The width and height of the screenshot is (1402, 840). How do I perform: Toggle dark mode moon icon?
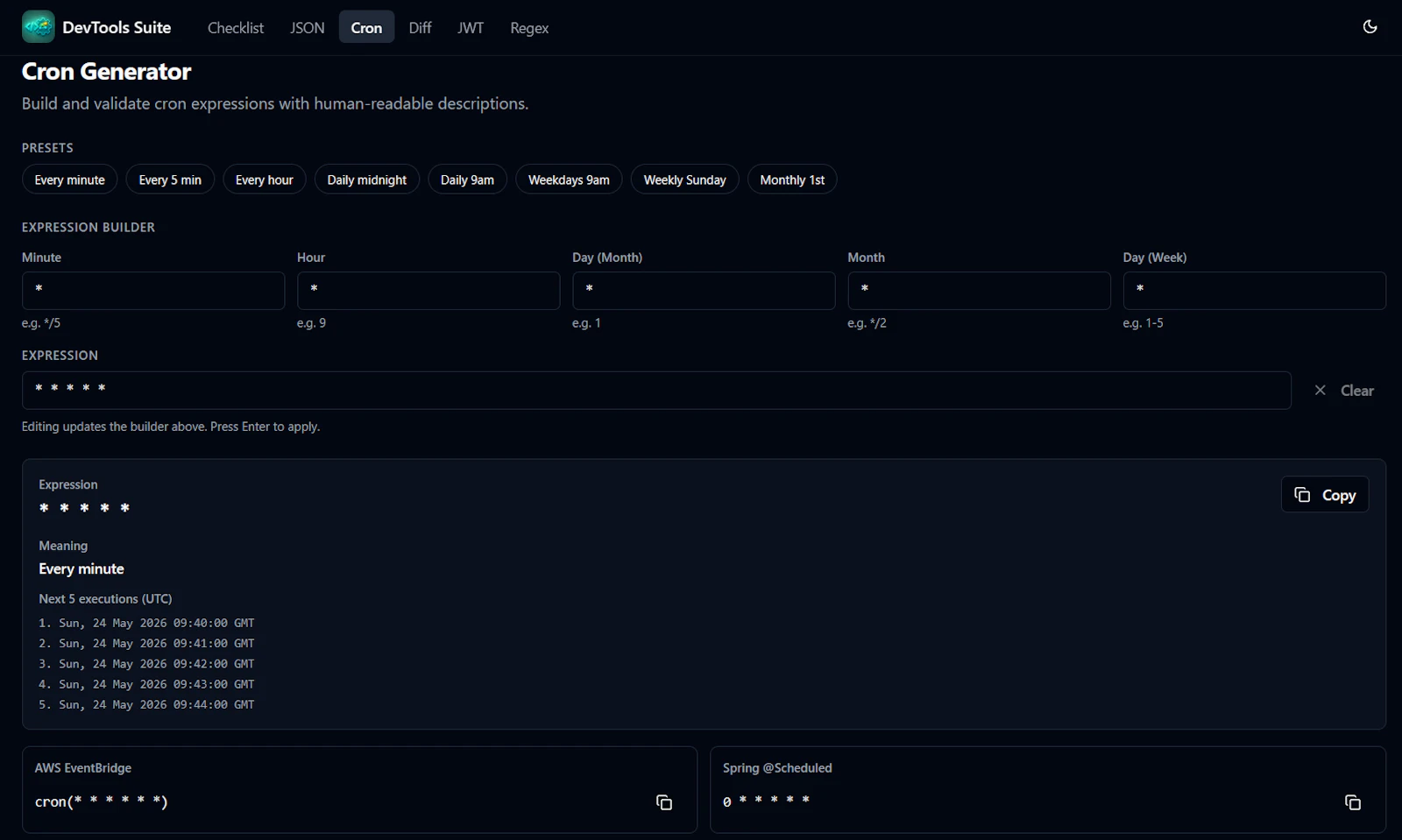pos(1370,27)
